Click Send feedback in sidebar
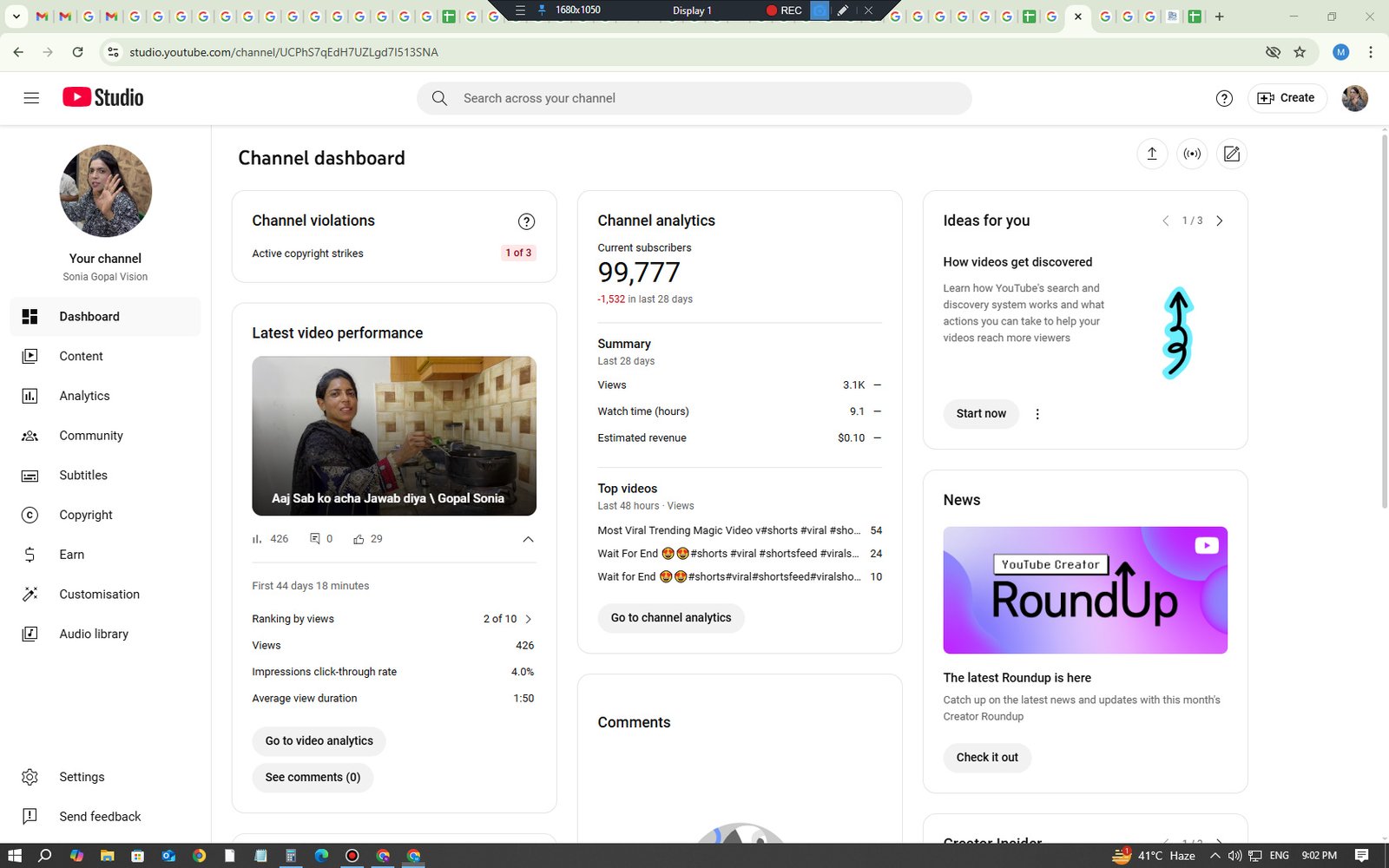The image size is (1389, 868). click(105, 817)
